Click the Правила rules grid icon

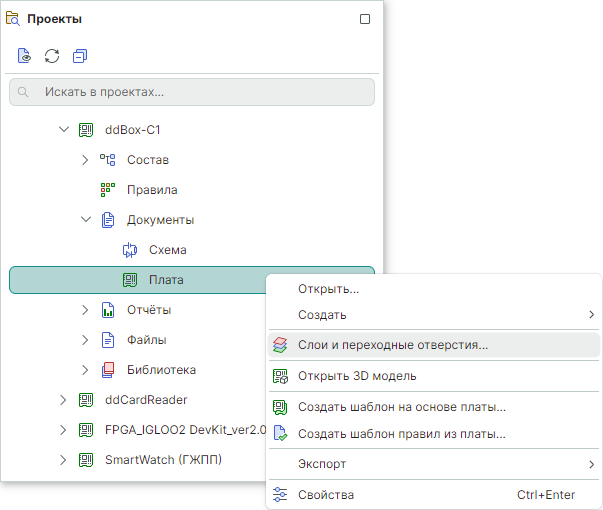click(108, 190)
